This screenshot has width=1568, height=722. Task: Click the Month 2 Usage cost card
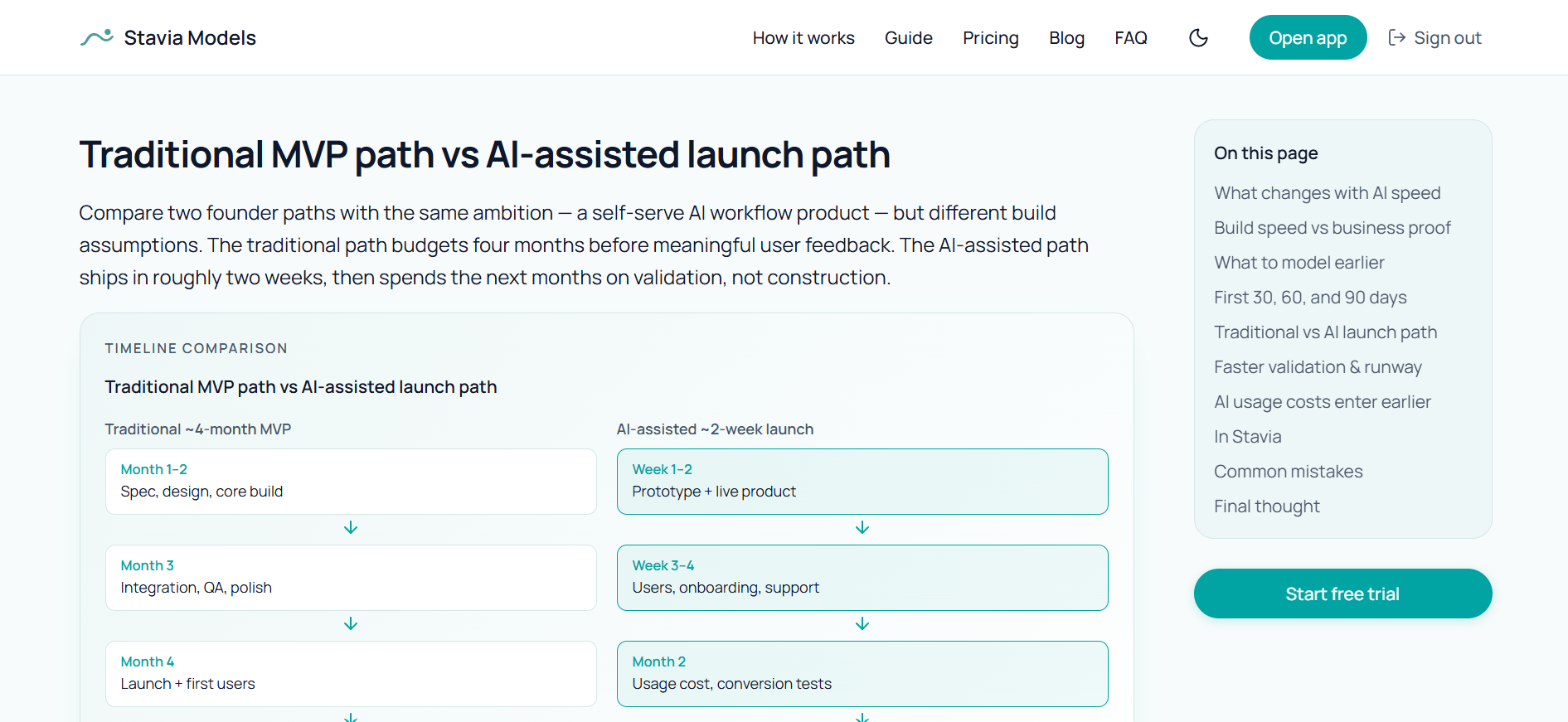tap(862, 674)
